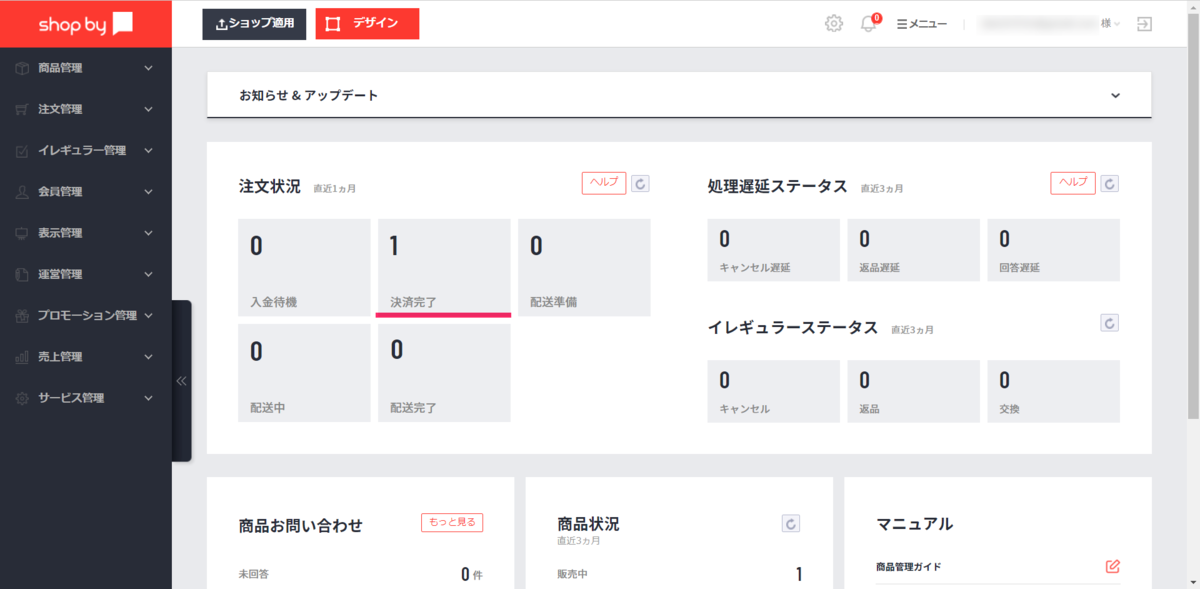Open the 会員管理 menu item
The image size is (1200, 589).
(86, 191)
